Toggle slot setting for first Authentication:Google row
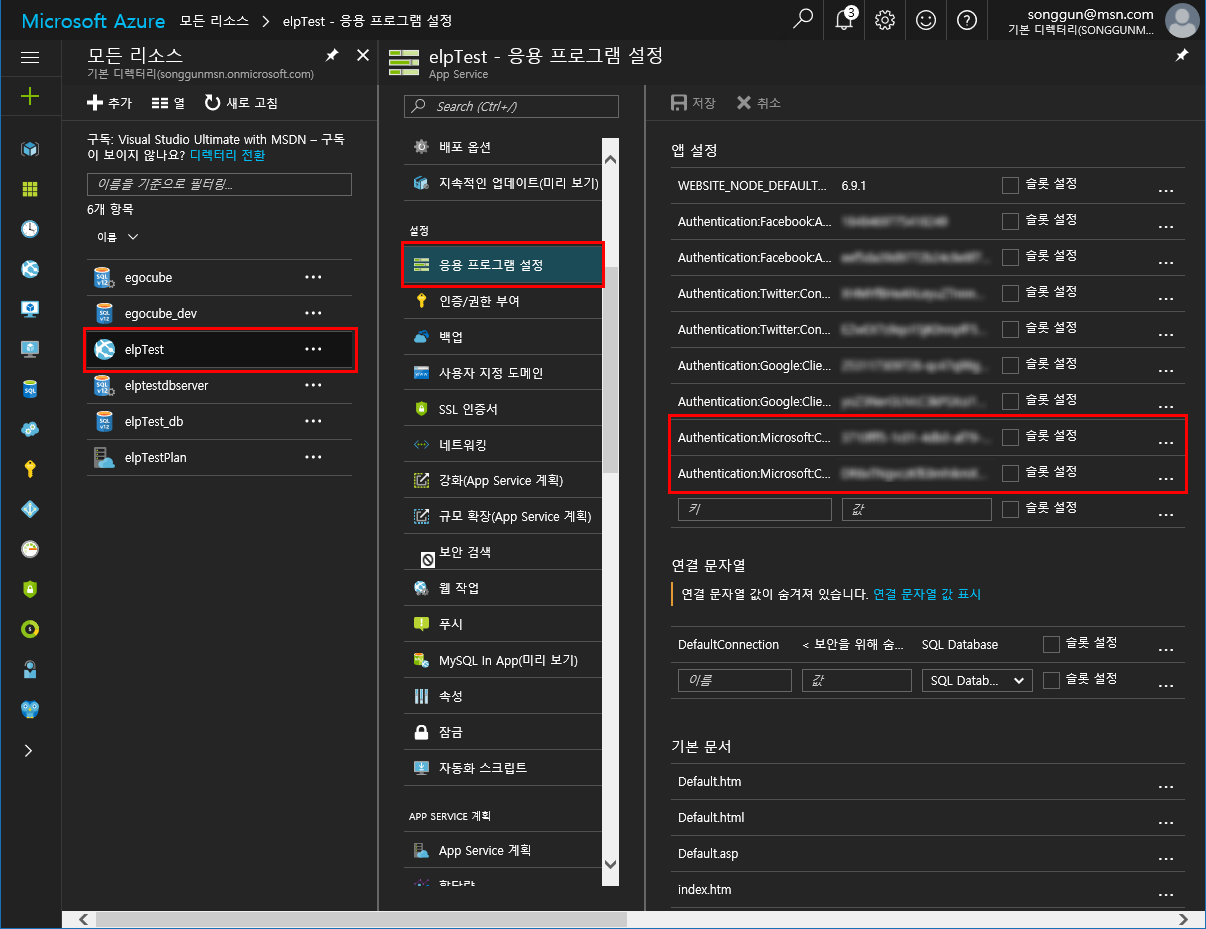The image size is (1206, 929). tap(1010, 365)
